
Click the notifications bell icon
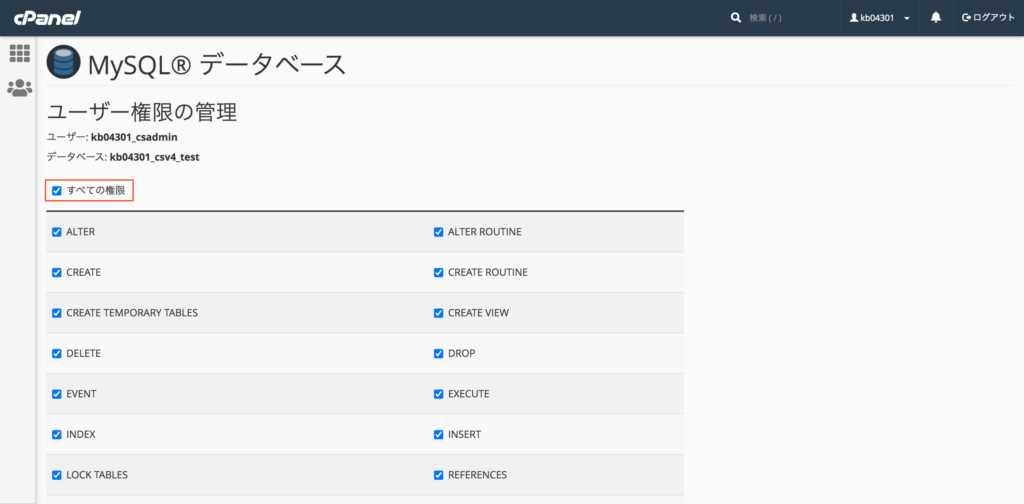tap(936, 18)
